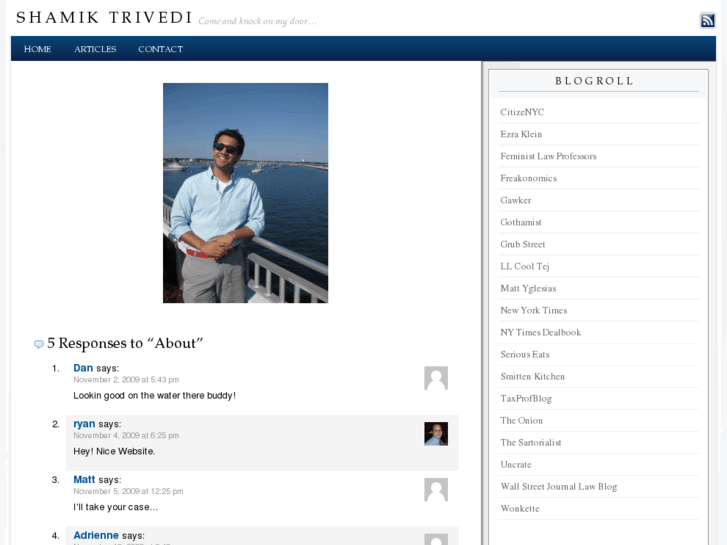The width and height of the screenshot is (727, 545).
Task: Click the November 2, 2009 comment timestamp
Action: click(x=126, y=380)
